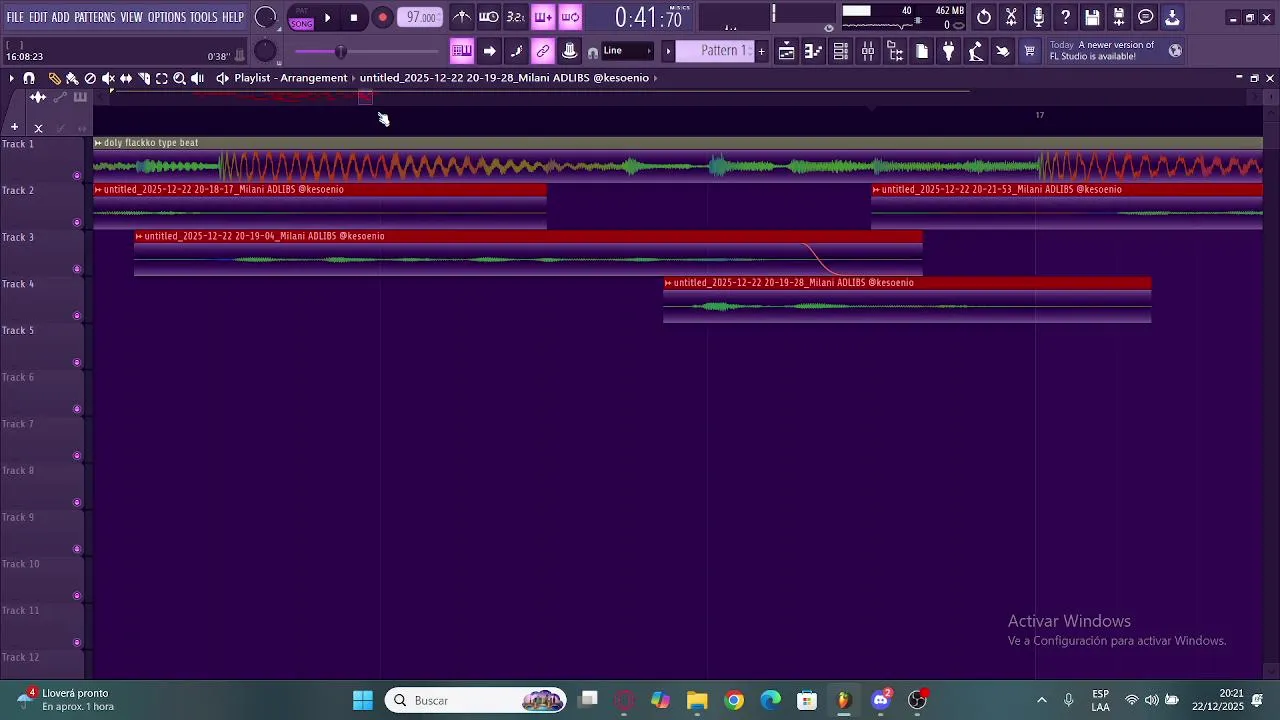Image resolution: width=1280 pixels, height=720 pixels.
Task: Expand pattern menu arrow left of Pattern 1
Action: tap(668, 51)
